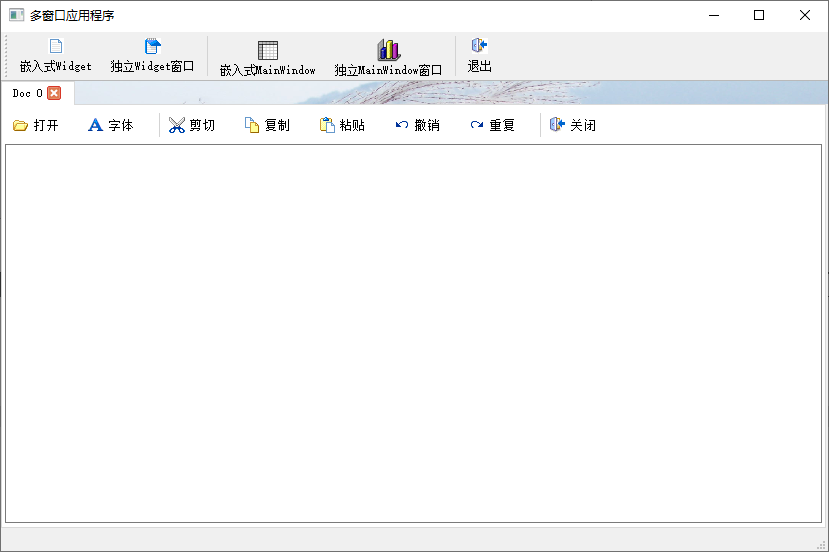Undo with the 撤销 button
829x552 pixels.
(402, 125)
